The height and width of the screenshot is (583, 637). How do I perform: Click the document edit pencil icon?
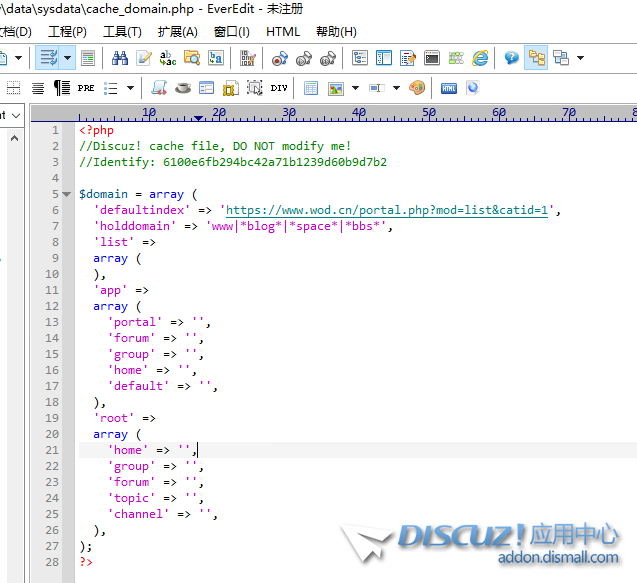pyautogui.click(x=144, y=58)
